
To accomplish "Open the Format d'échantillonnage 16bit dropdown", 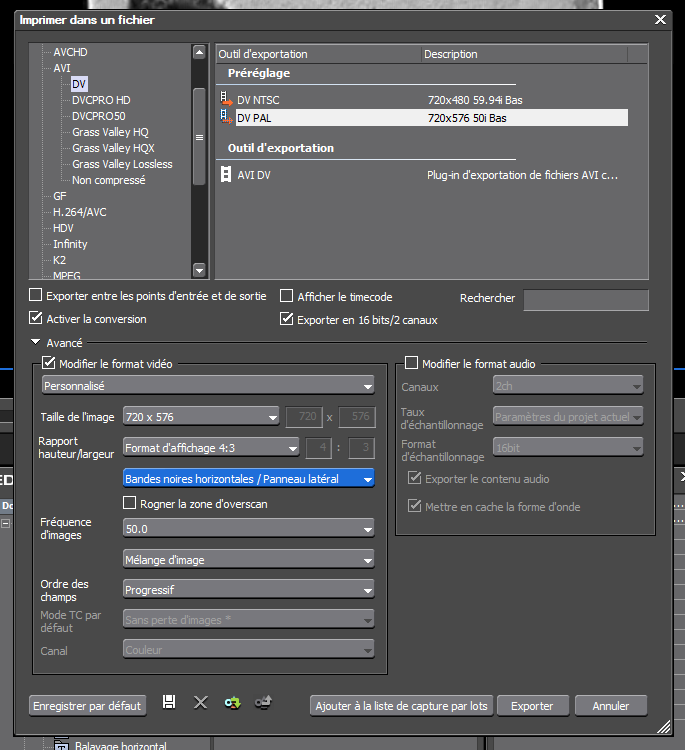I will click(x=568, y=448).
